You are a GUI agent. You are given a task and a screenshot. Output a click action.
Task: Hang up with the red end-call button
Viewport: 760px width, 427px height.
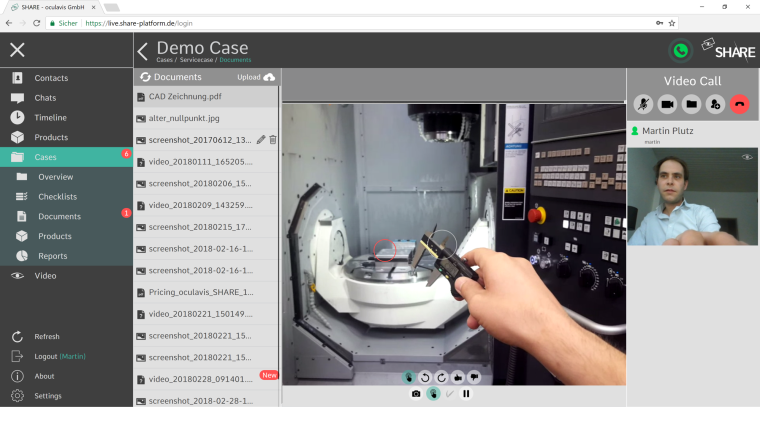(739, 104)
